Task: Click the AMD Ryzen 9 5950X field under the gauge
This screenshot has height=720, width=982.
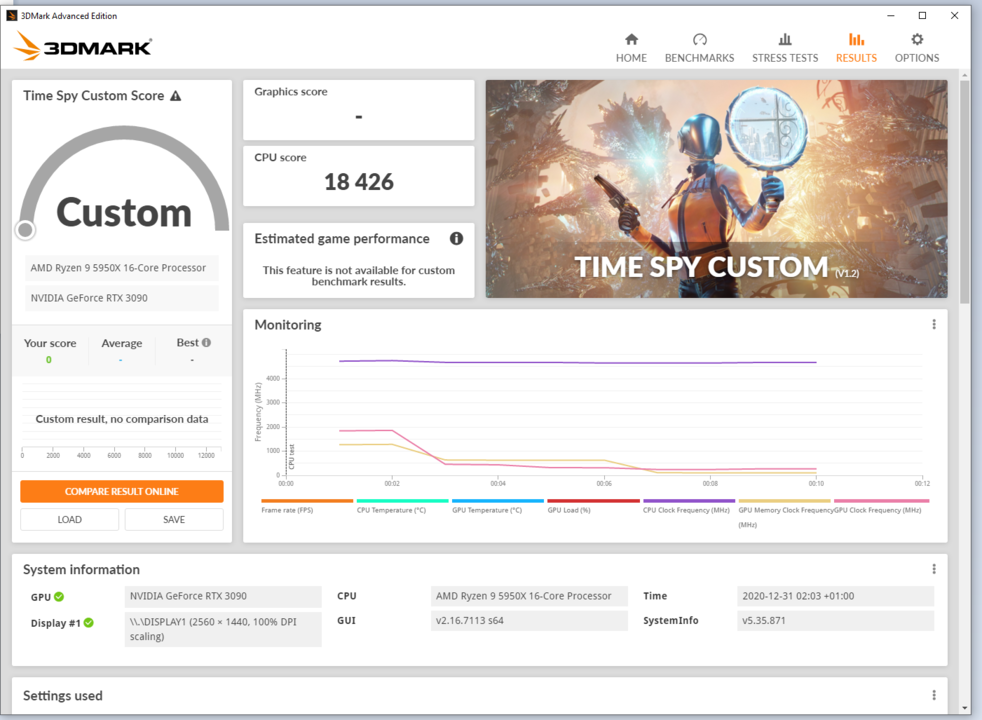Action: click(x=121, y=268)
